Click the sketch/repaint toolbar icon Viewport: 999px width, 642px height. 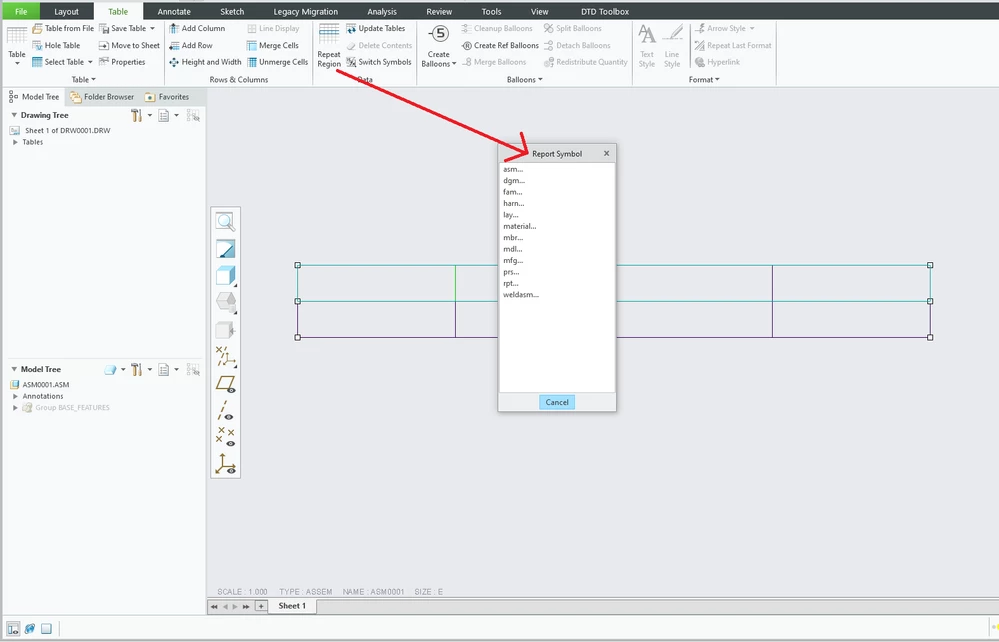(x=226, y=249)
